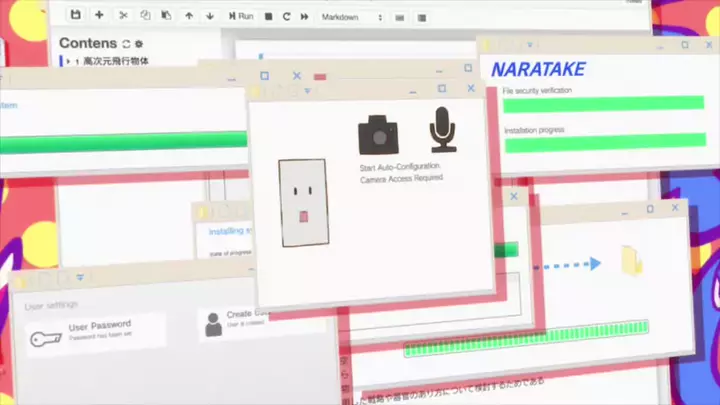Click blue dropdown arrow in User settings title bar
The height and width of the screenshot is (405, 720).
(79, 278)
